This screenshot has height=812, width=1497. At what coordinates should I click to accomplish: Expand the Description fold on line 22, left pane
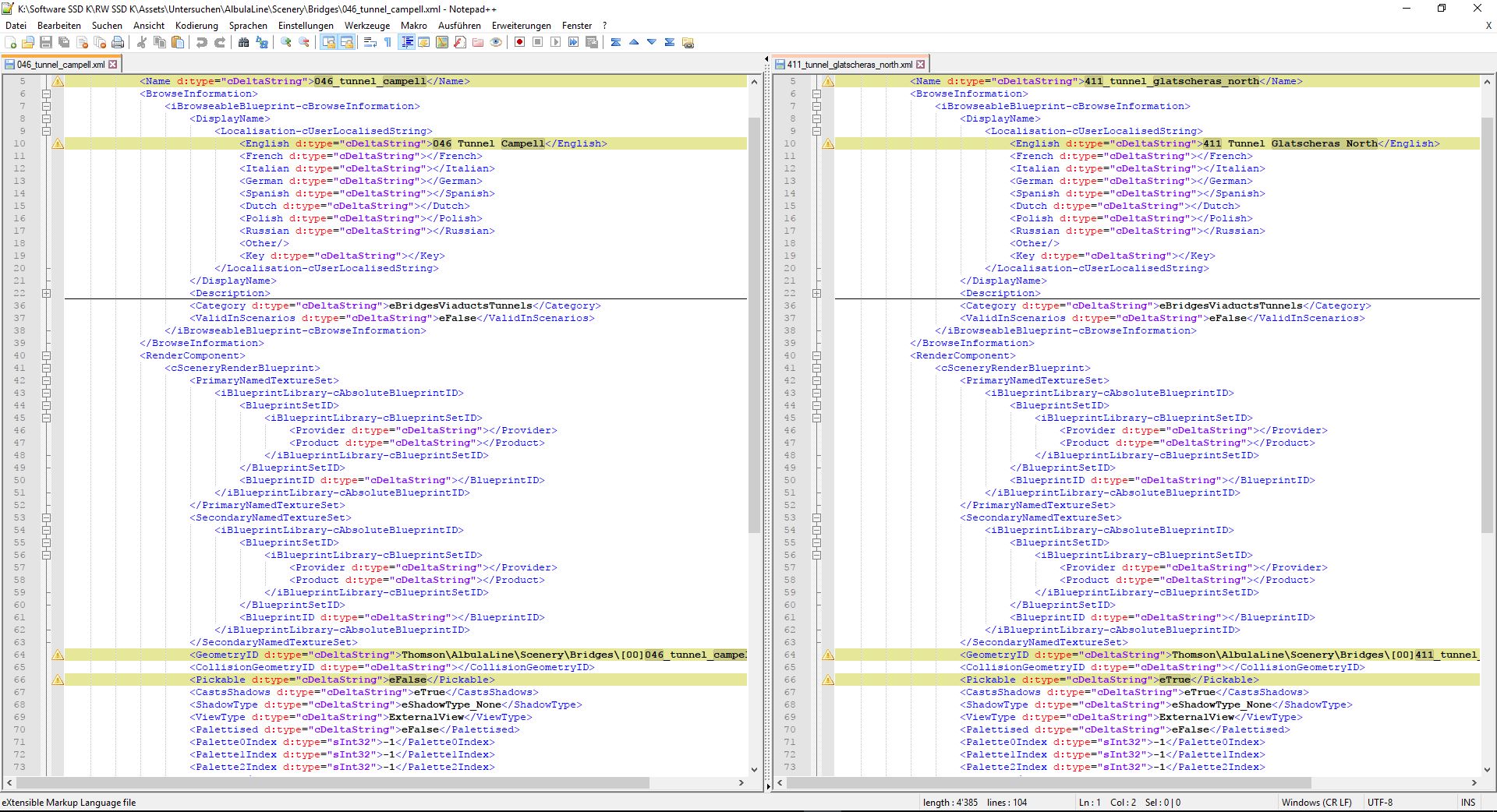click(x=46, y=293)
